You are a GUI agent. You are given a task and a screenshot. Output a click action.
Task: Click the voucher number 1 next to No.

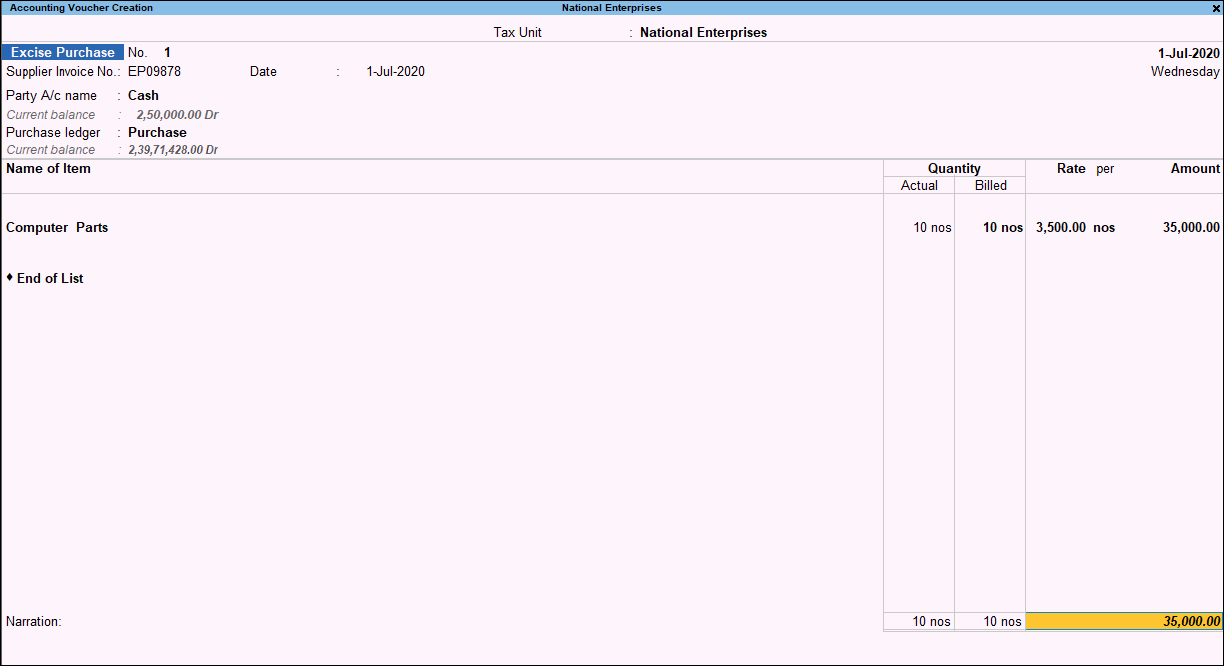pyautogui.click(x=167, y=52)
